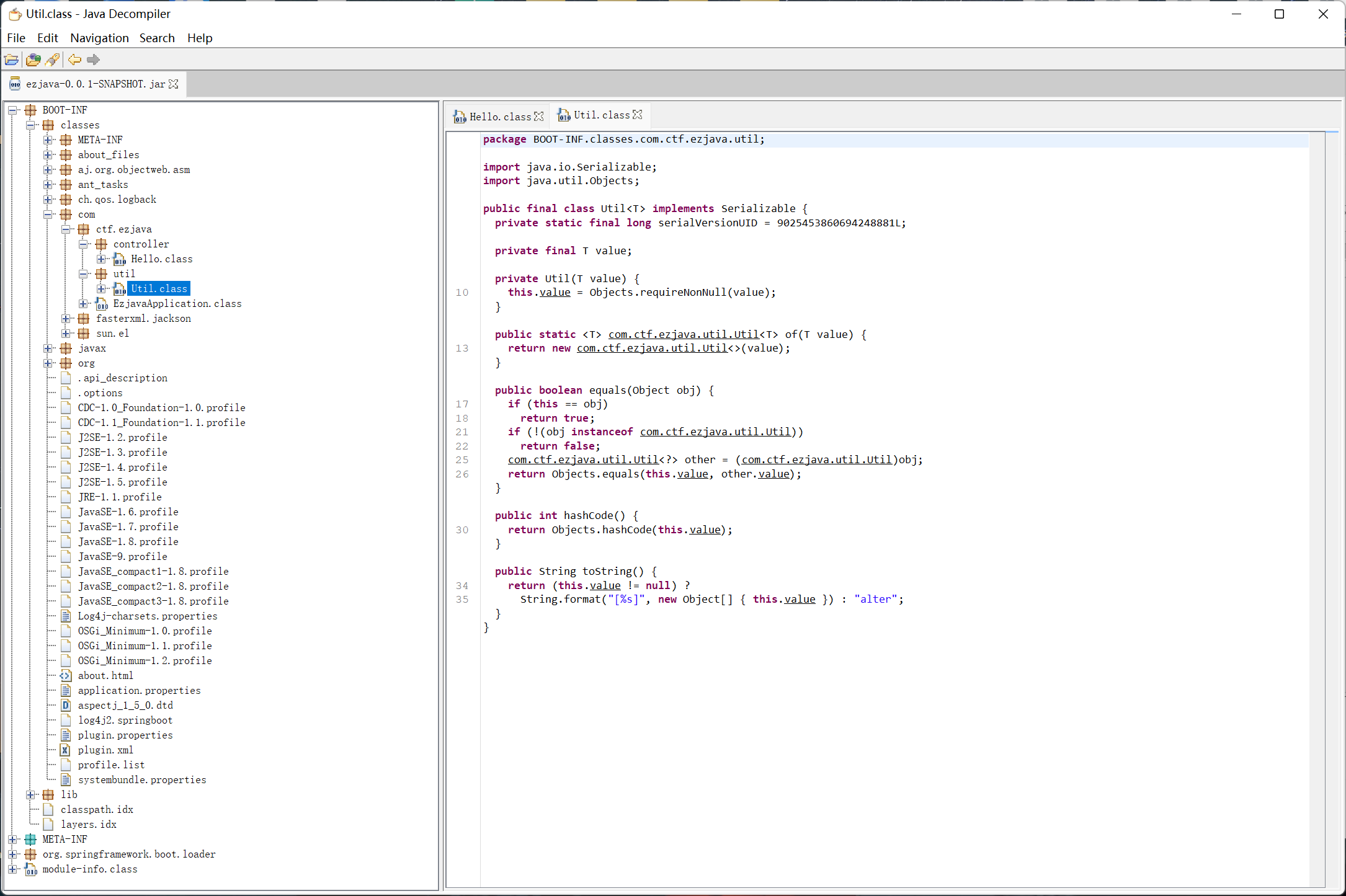
Task: Follow the value link on line 10
Action: point(555,293)
